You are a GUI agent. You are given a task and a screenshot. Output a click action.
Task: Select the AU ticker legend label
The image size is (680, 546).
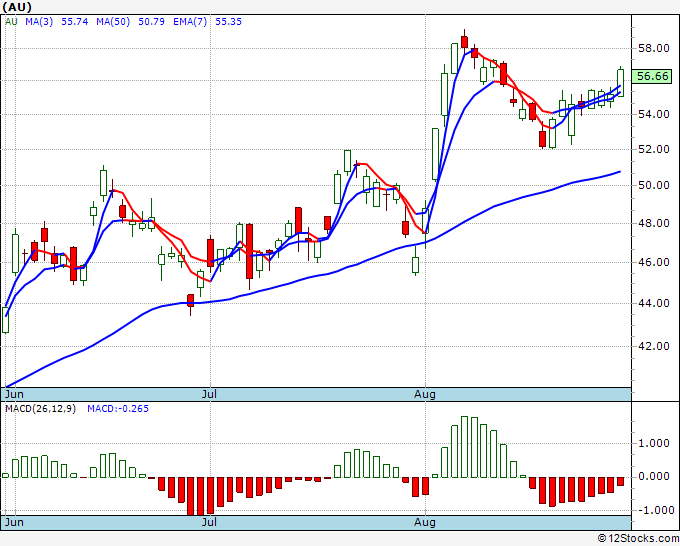click(x=11, y=22)
